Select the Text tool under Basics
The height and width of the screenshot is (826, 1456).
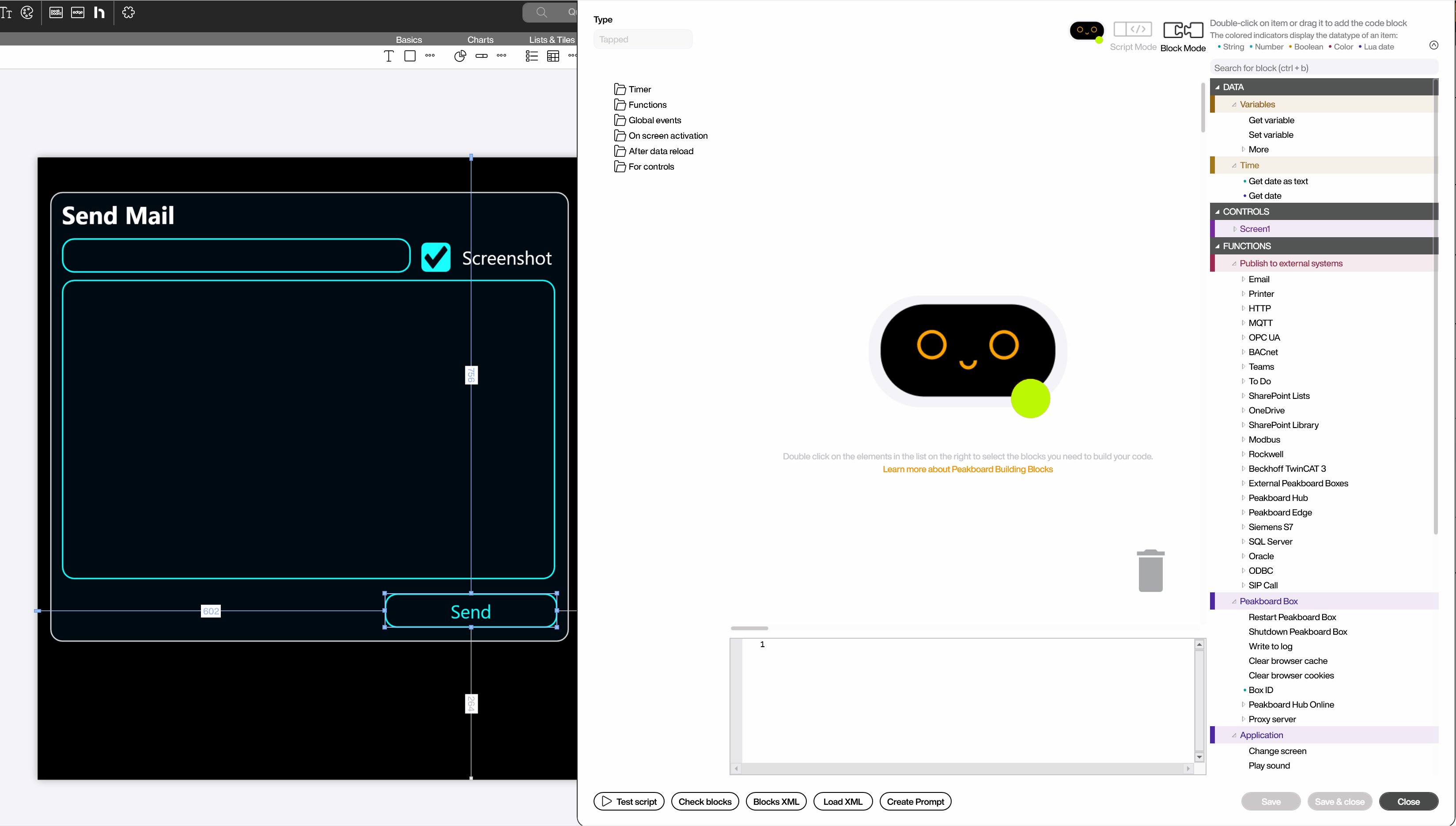389,56
